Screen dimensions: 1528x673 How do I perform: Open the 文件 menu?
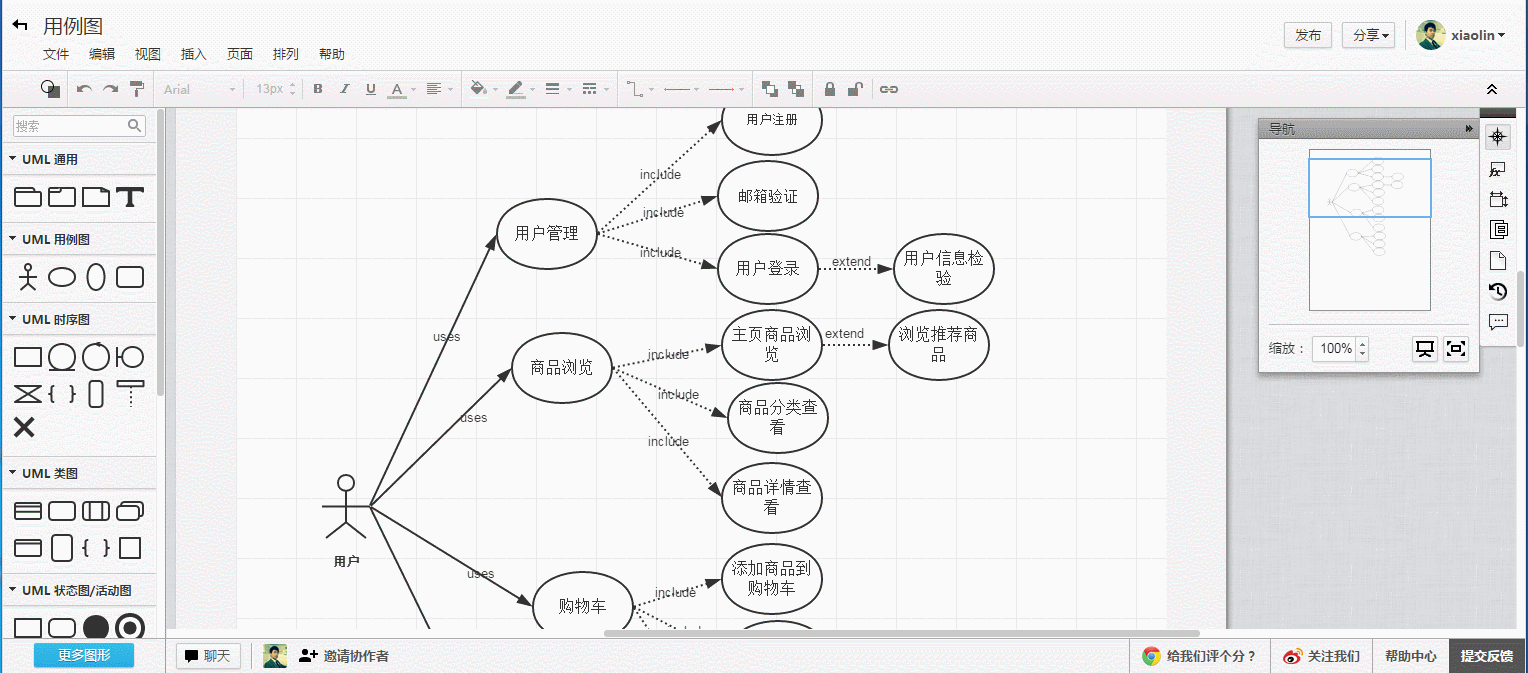point(56,53)
